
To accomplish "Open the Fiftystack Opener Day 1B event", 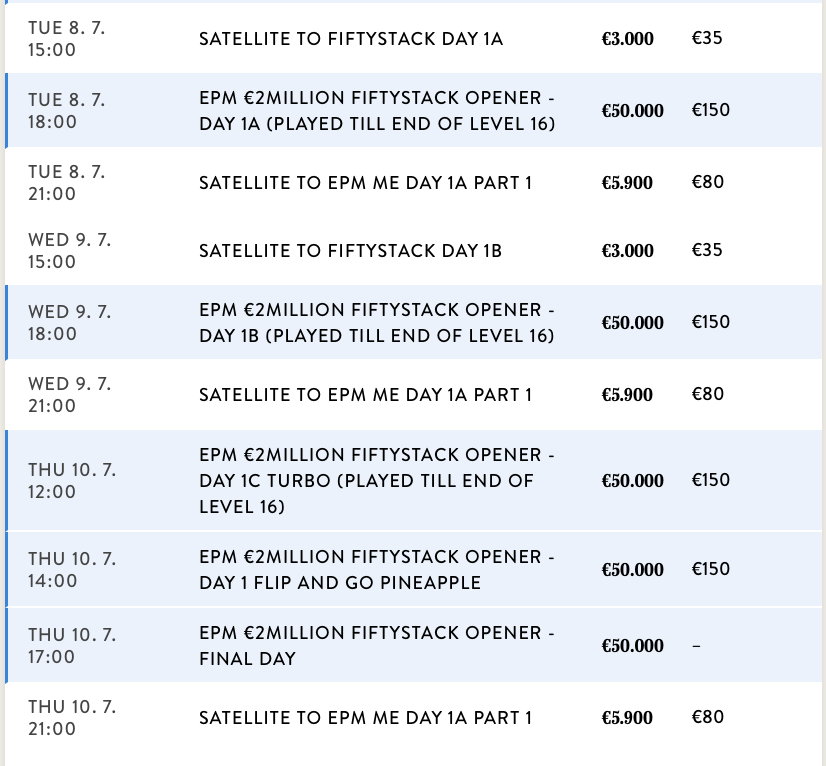I will pos(376,323).
